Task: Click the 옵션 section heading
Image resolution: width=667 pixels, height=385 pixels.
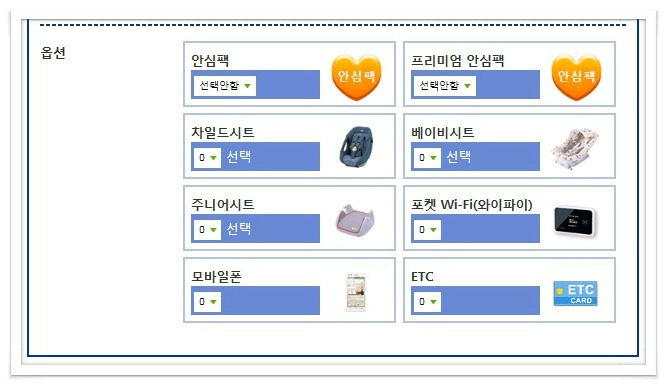Action: click(x=53, y=53)
